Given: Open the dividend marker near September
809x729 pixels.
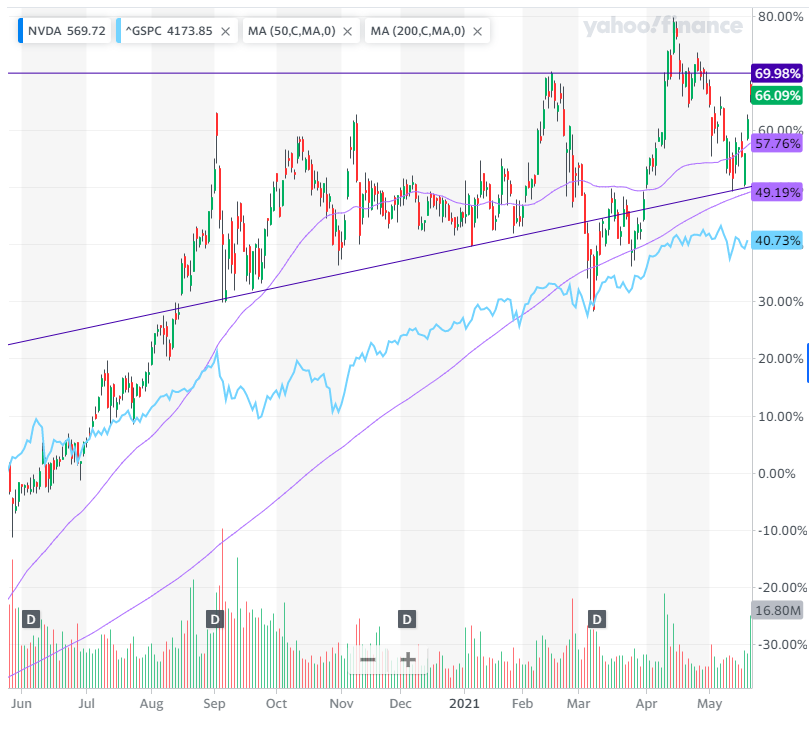Looking at the screenshot, I should click(x=215, y=619).
